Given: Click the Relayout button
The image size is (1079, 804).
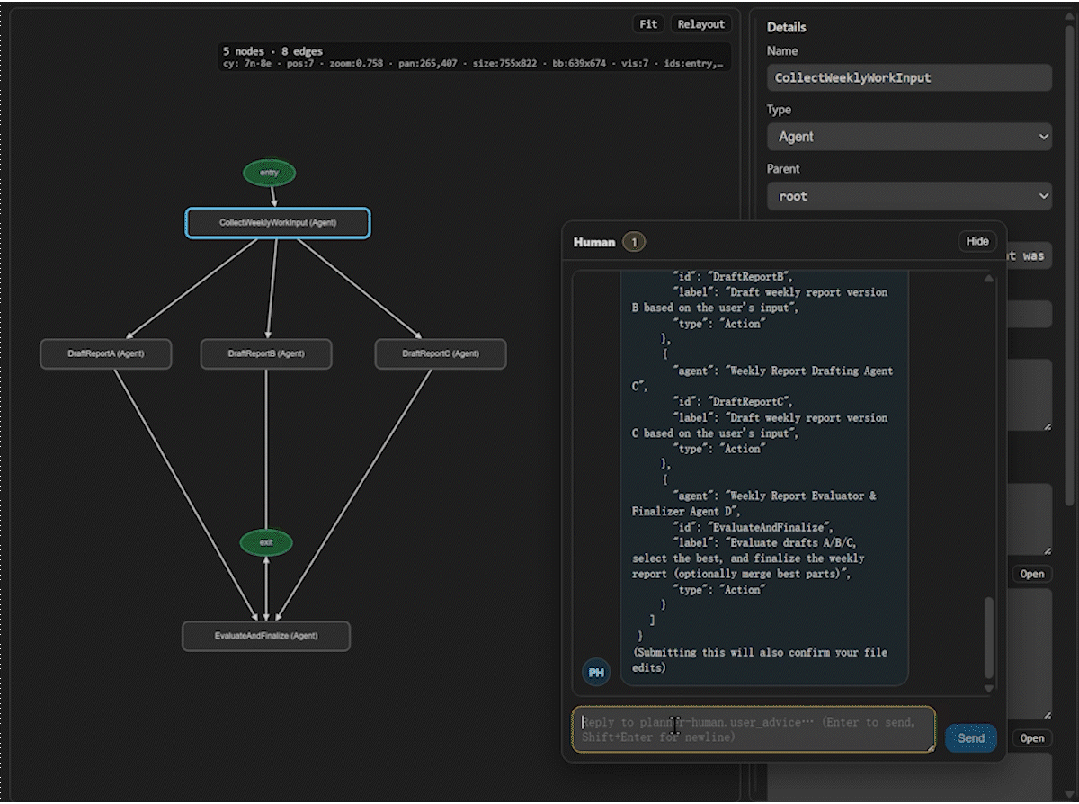Looking at the screenshot, I should [701, 24].
